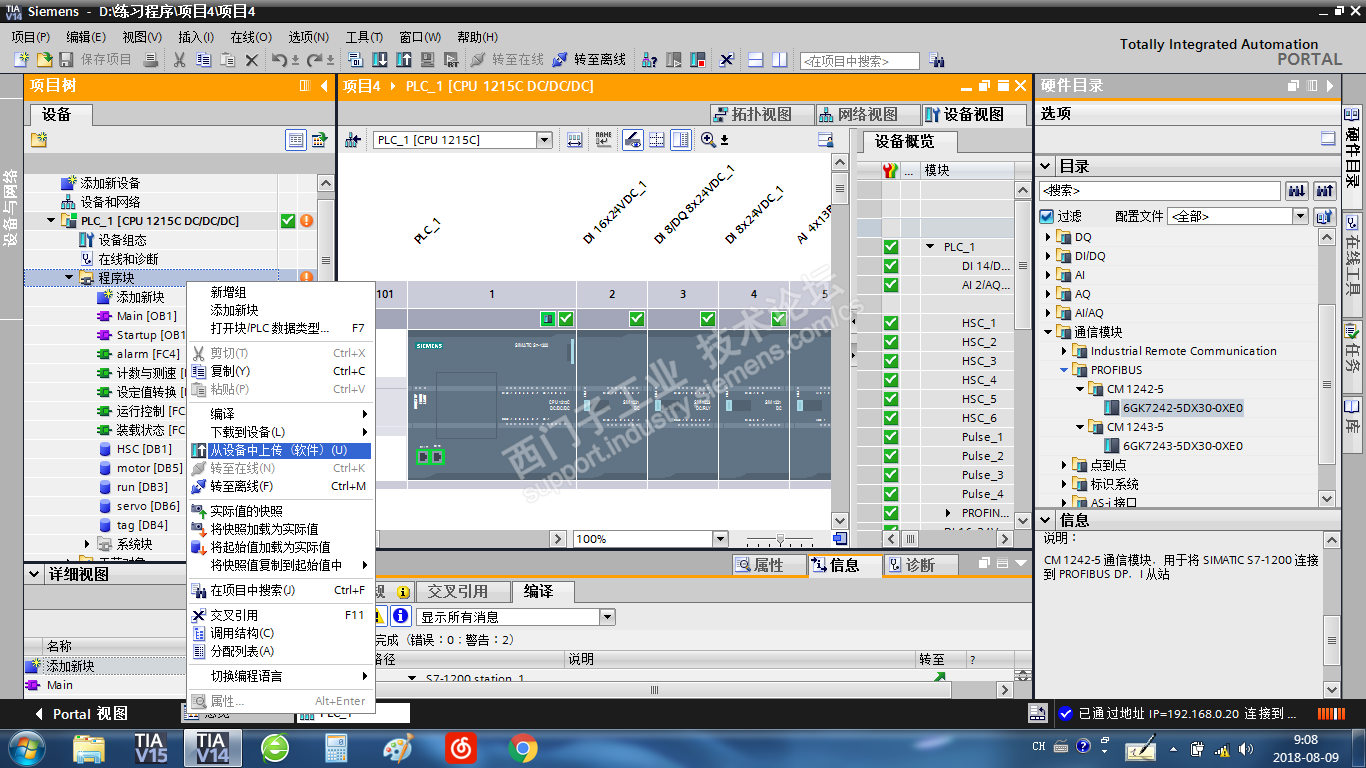Viewport: 1366px width, 768px height.
Task: Expand the DI/DQ catalog folder
Action: point(1049,256)
